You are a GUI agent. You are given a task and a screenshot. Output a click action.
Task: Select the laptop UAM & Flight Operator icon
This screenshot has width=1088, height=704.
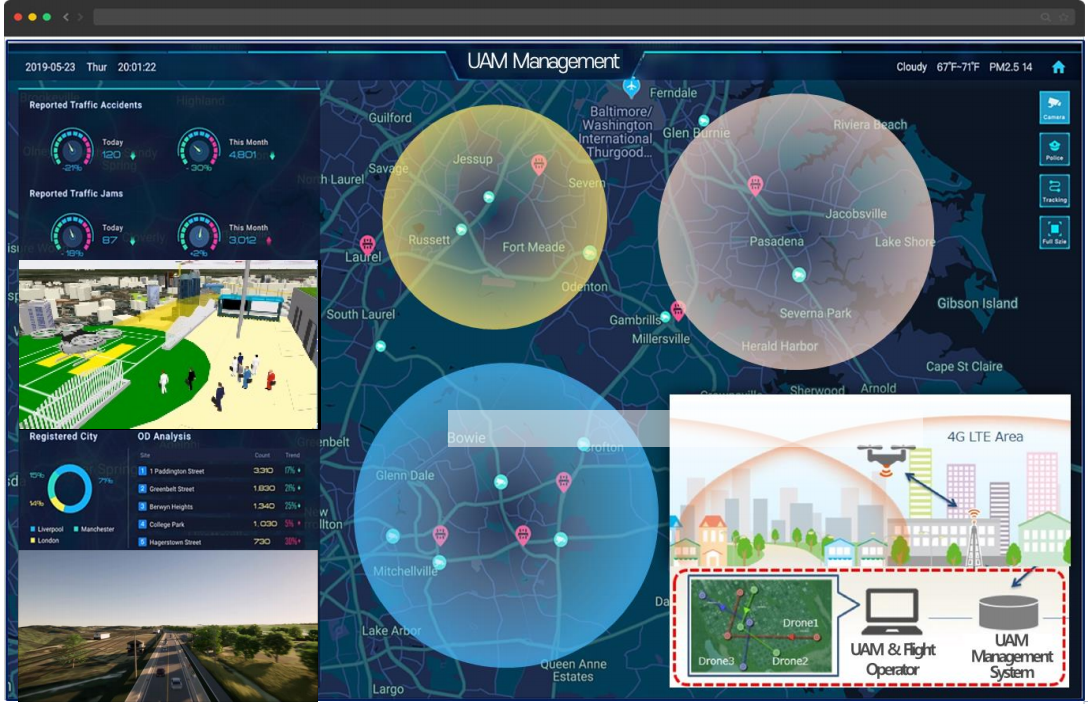892,610
